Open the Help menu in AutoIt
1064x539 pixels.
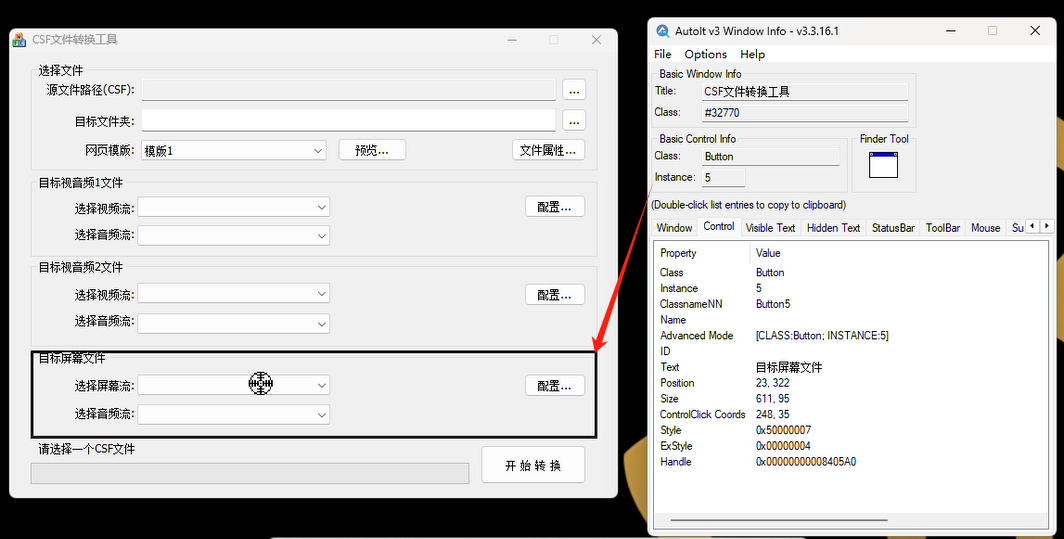753,54
